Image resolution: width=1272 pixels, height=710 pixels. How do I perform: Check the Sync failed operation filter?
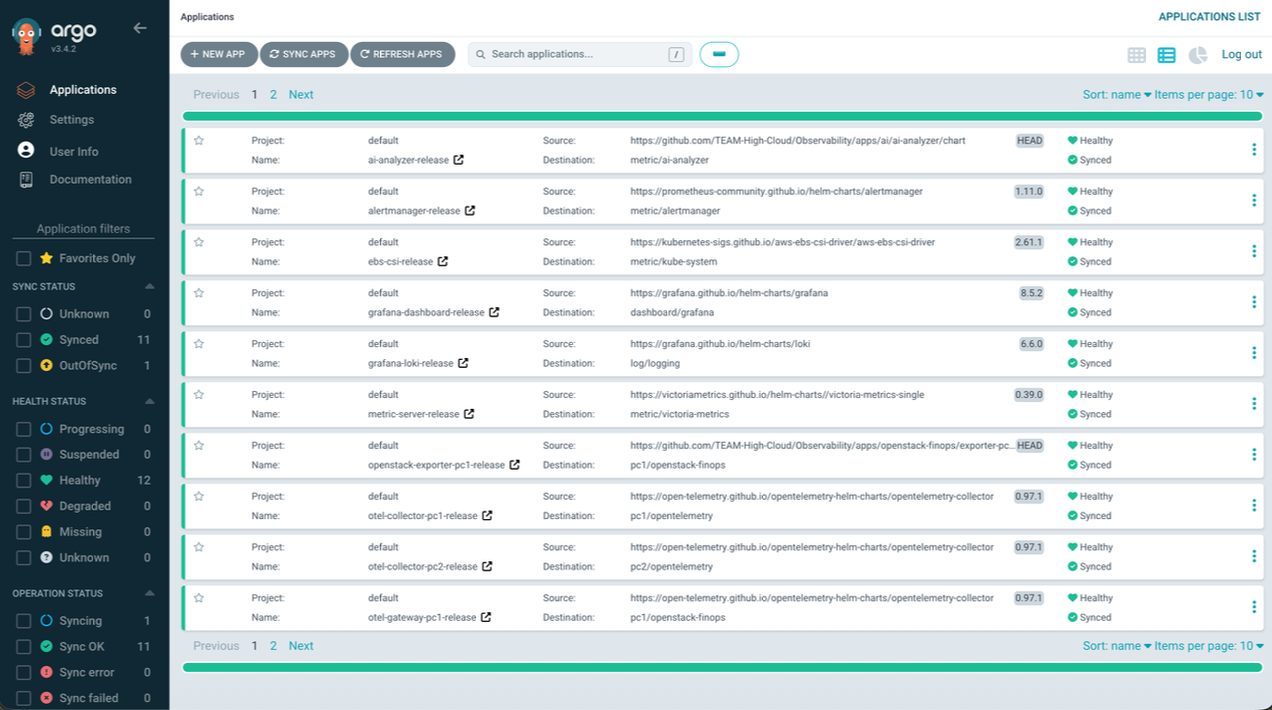tap(23, 699)
